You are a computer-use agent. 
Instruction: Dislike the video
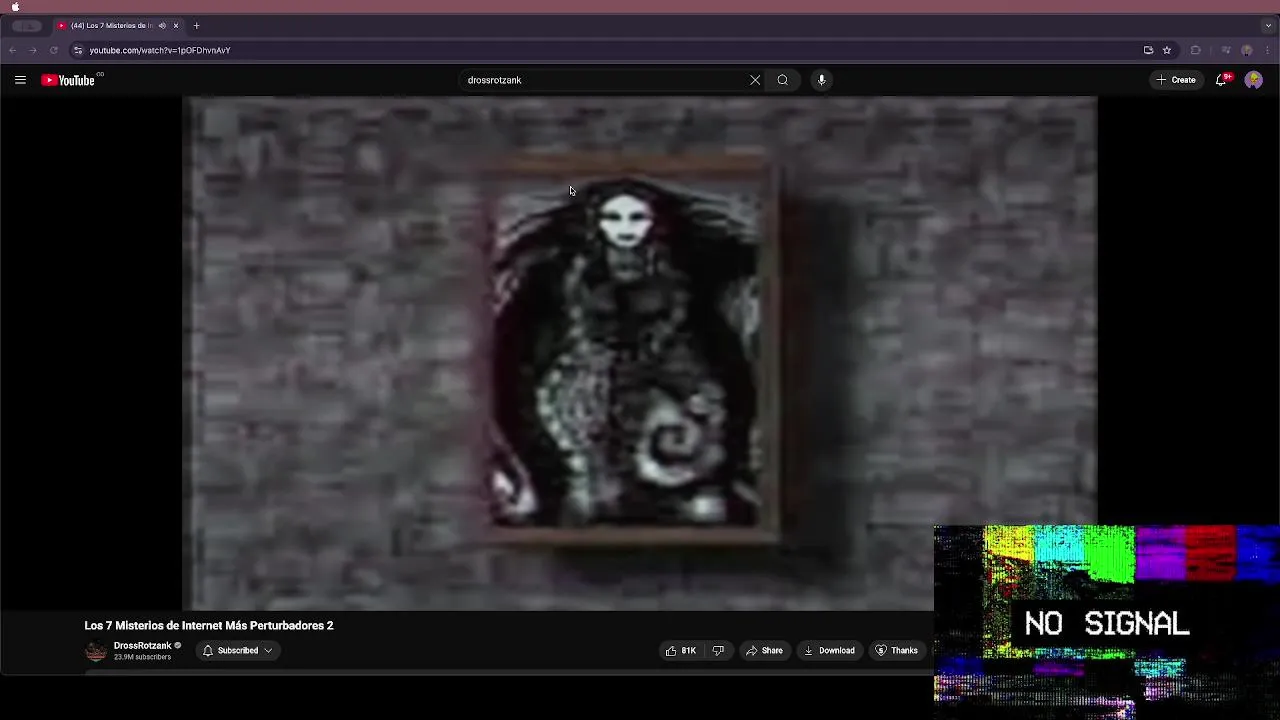click(x=718, y=651)
